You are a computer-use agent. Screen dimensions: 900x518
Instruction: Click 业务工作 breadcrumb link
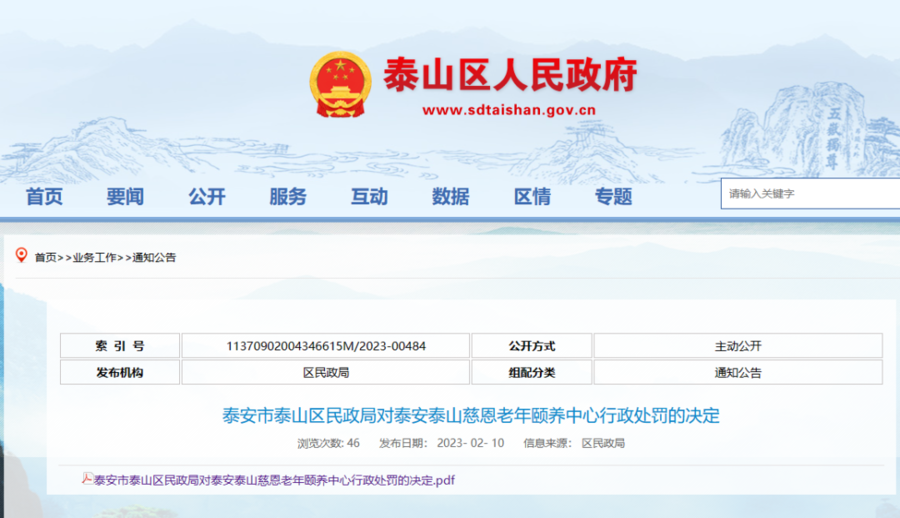pos(96,258)
